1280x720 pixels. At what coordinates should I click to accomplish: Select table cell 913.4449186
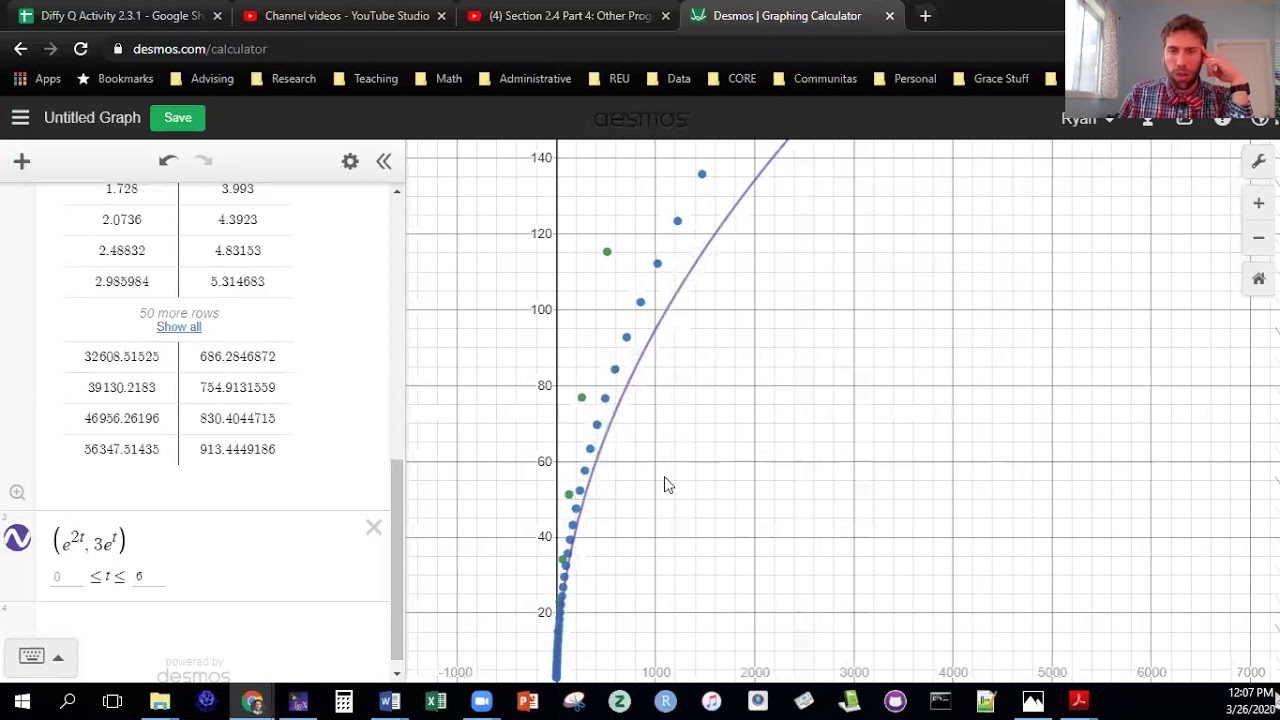[237, 449]
